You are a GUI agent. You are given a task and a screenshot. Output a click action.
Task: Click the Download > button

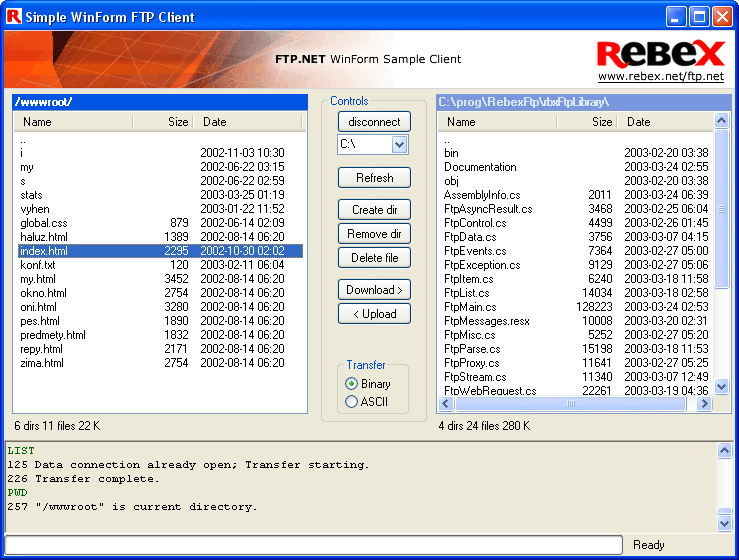[374, 290]
